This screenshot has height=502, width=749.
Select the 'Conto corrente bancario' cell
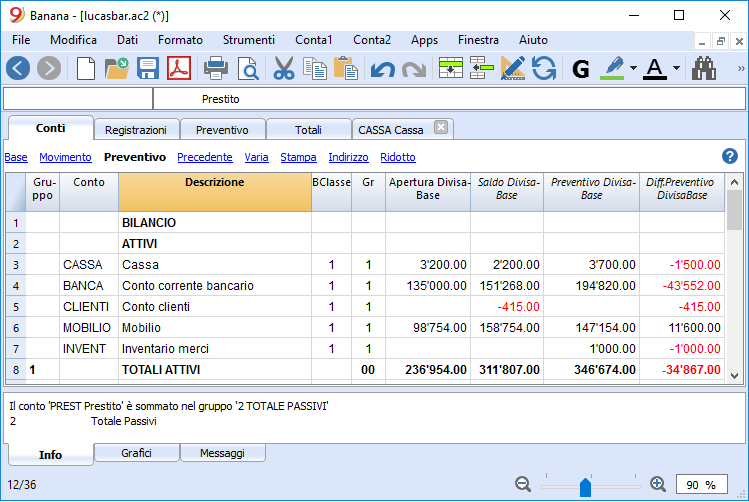tap(215, 286)
